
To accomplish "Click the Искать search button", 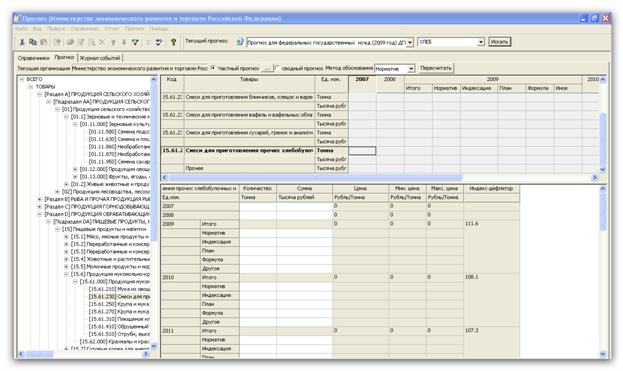I will click(499, 42).
